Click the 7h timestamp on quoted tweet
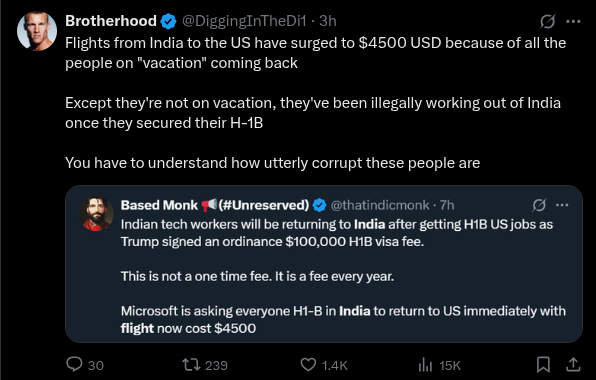Image resolution: width=596 pixels, height=380 pixels. point(447,205)
